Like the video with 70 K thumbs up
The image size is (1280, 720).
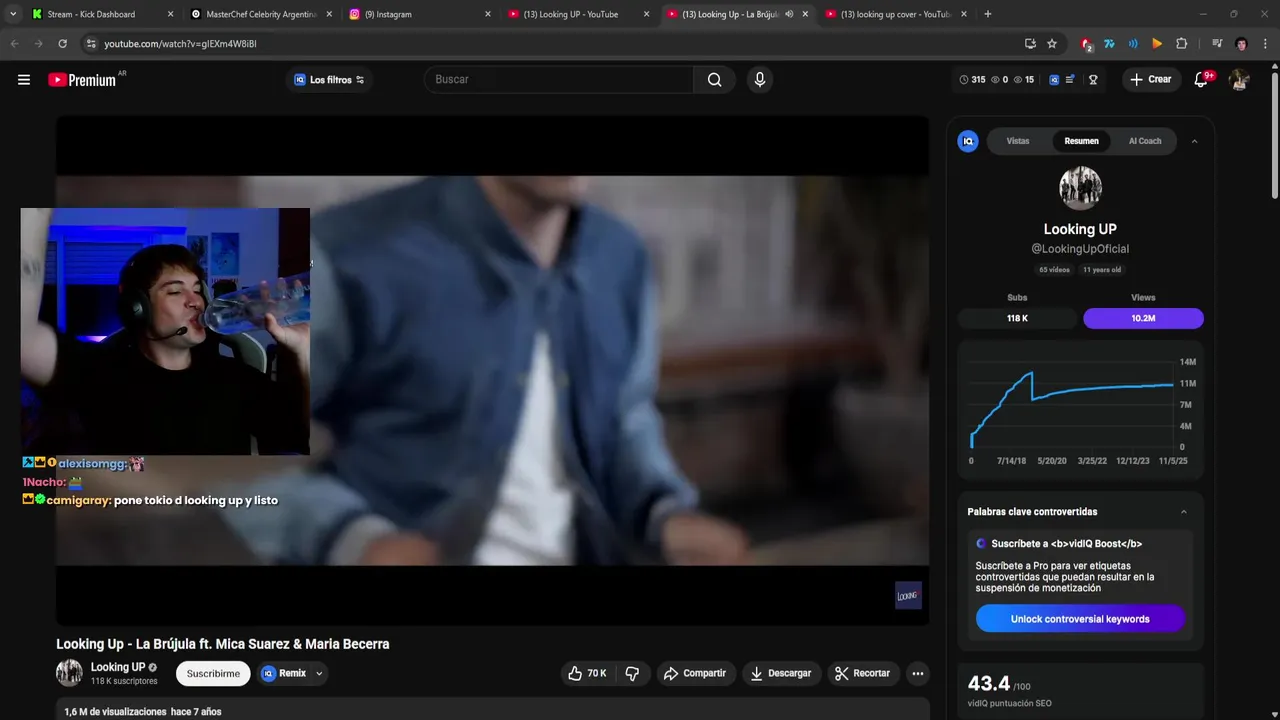[587, 673]
